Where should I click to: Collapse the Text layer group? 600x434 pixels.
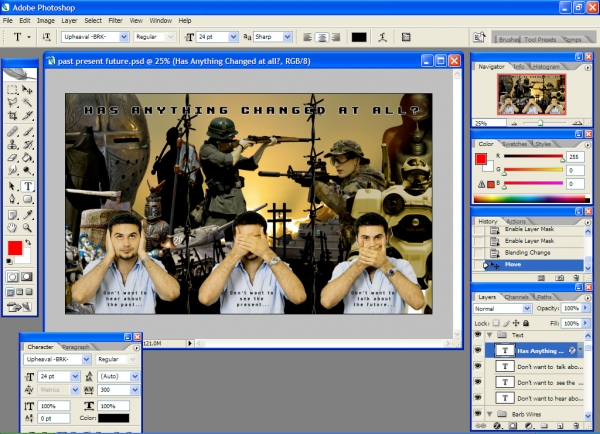pos(489,335)
